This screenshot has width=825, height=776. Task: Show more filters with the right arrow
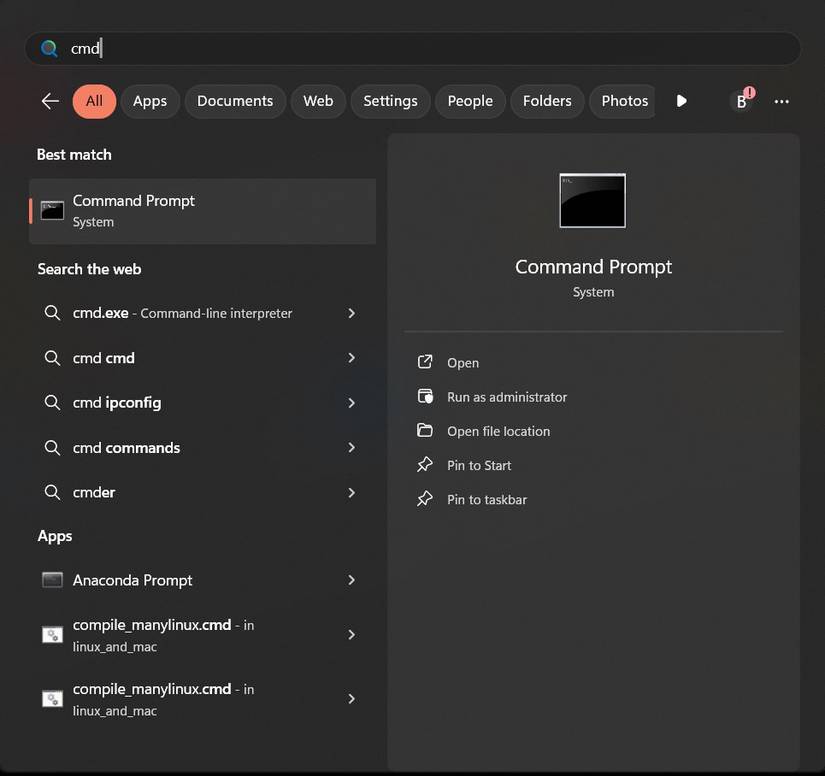[x=681, y=101]
